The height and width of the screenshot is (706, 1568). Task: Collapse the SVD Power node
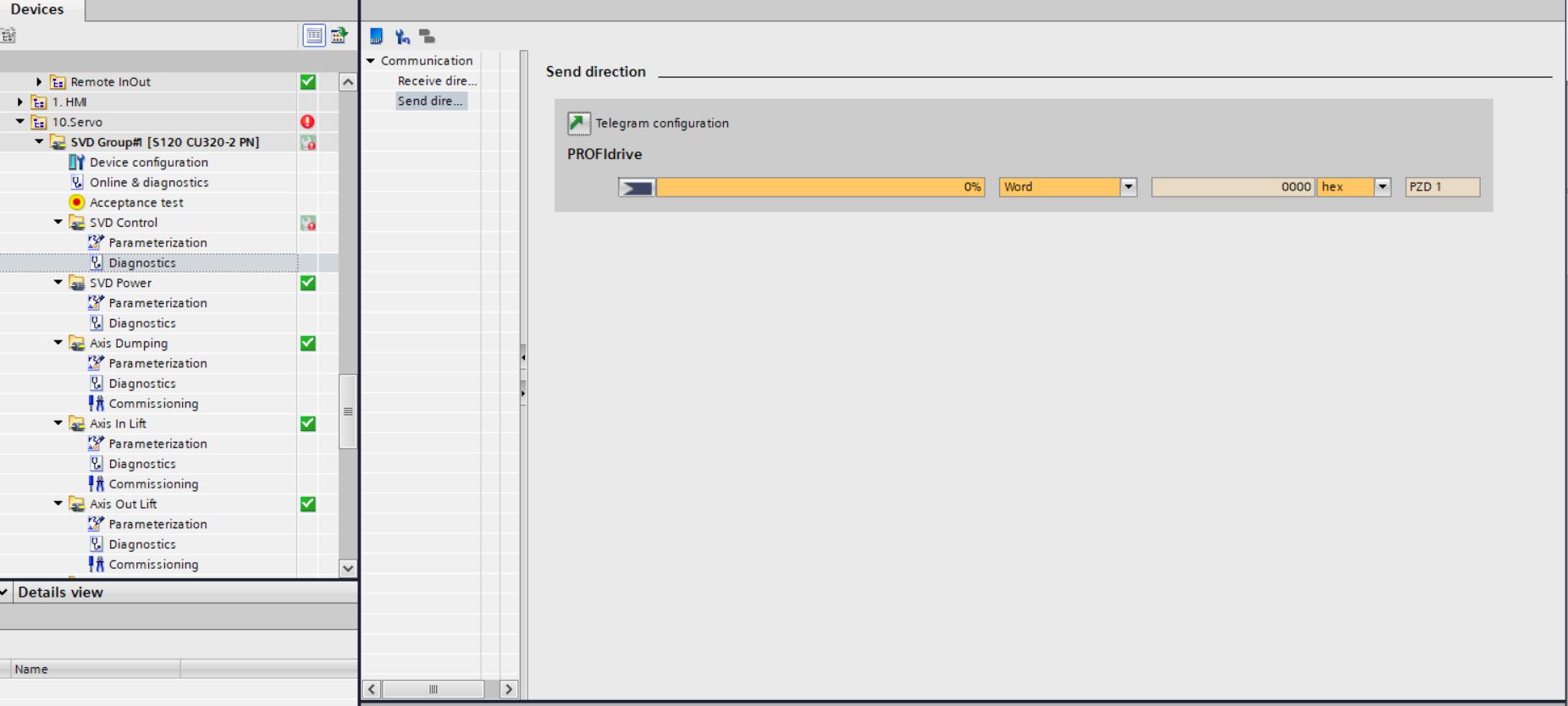58,283
